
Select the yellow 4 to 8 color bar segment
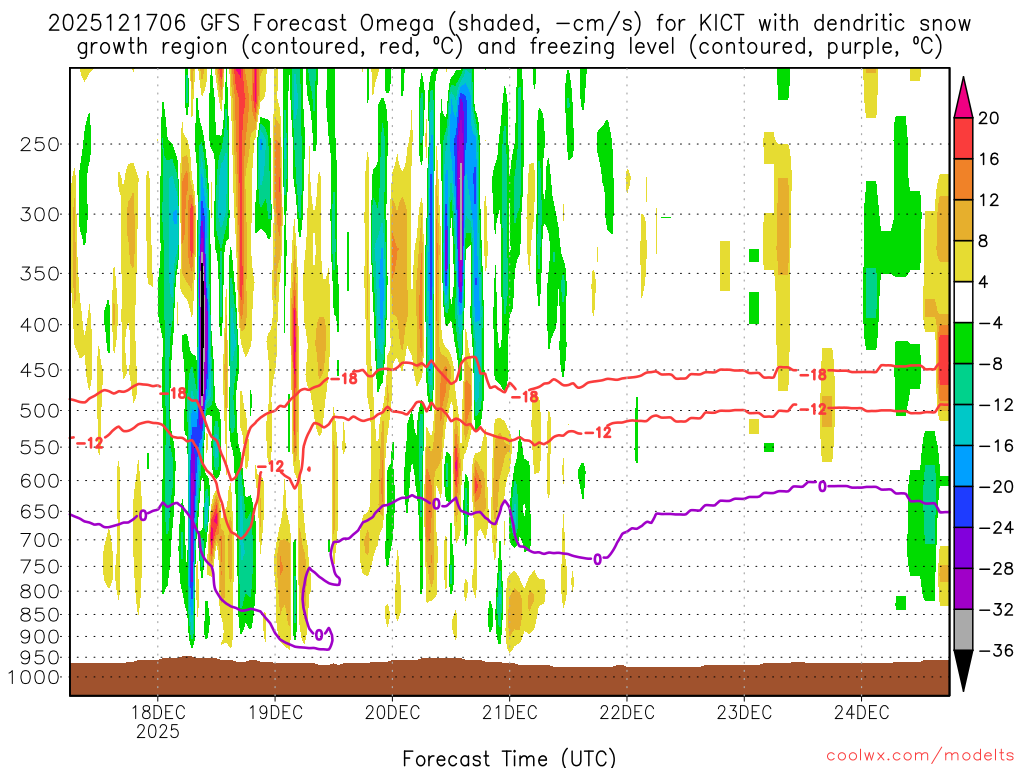[x=963, y=262]
